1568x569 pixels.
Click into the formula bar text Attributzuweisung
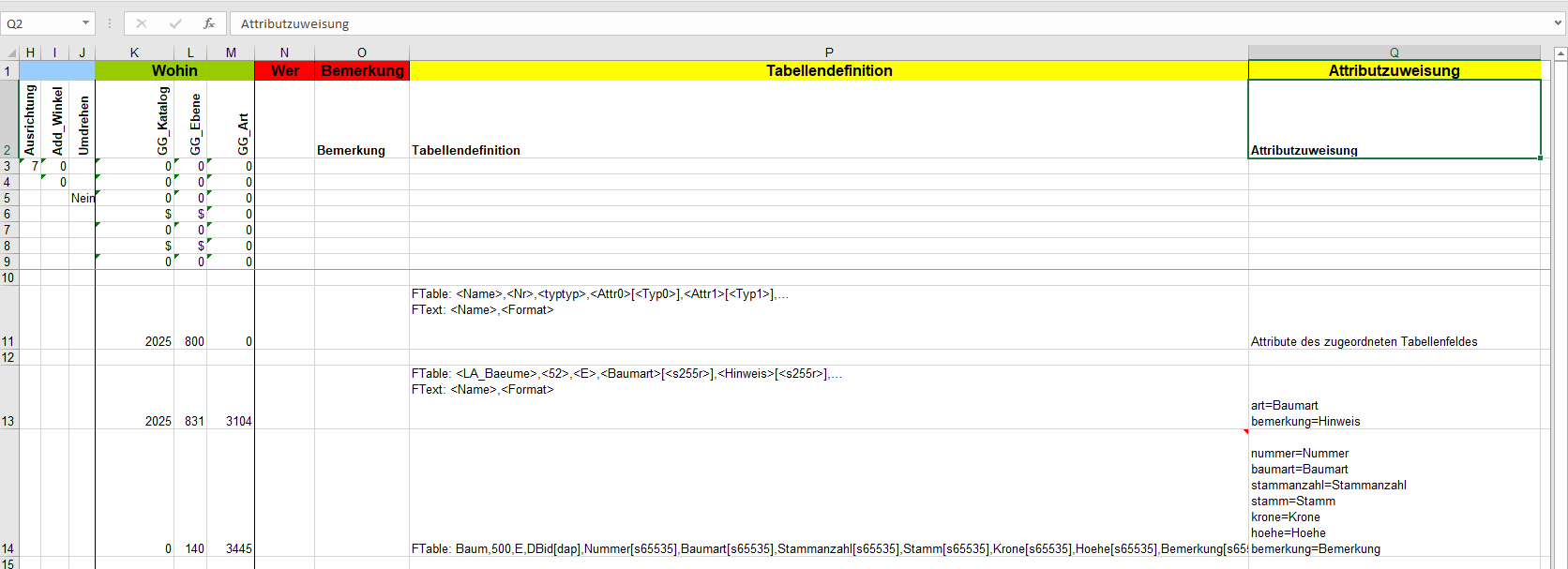click(656, 23)
